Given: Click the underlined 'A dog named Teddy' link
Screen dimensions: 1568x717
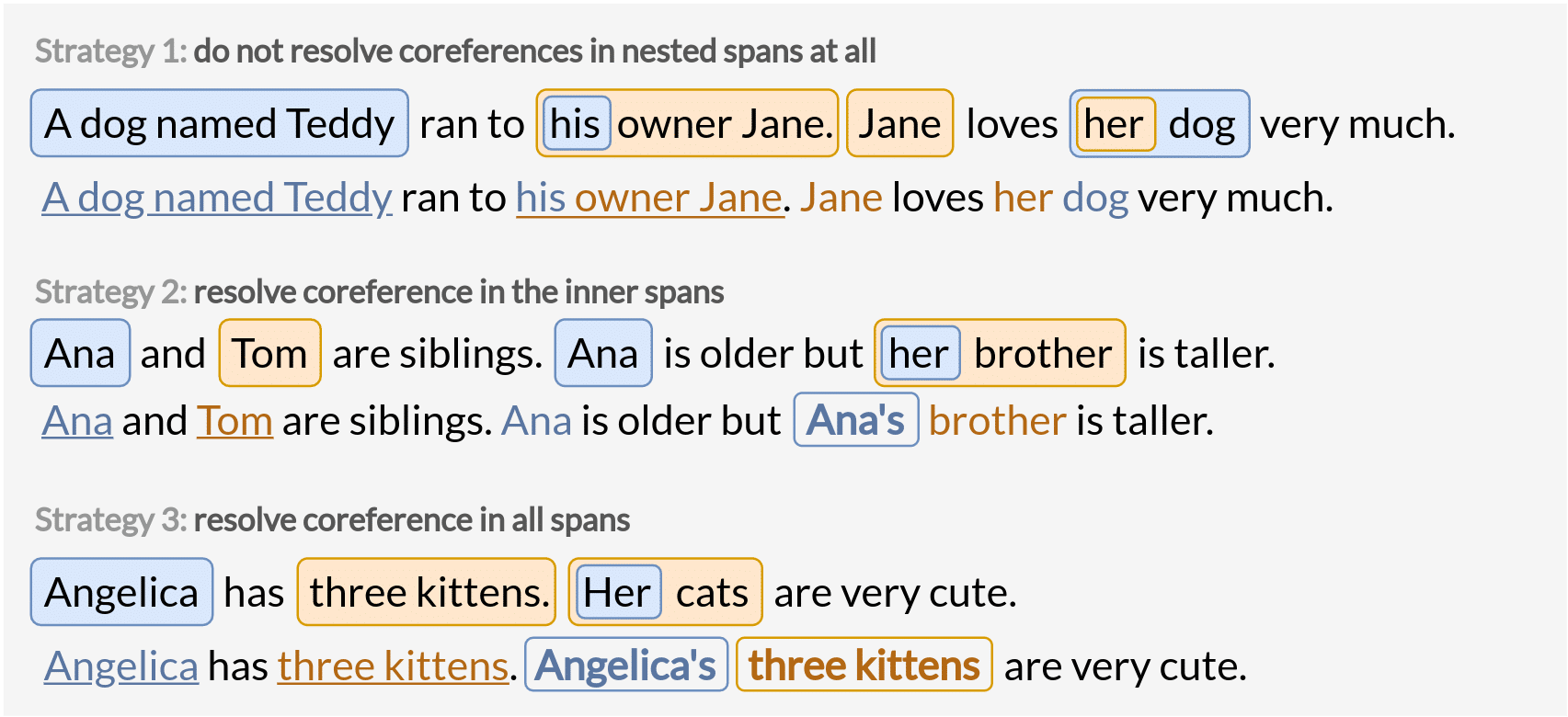Looking at the screenshot, I should coord(217,198).
